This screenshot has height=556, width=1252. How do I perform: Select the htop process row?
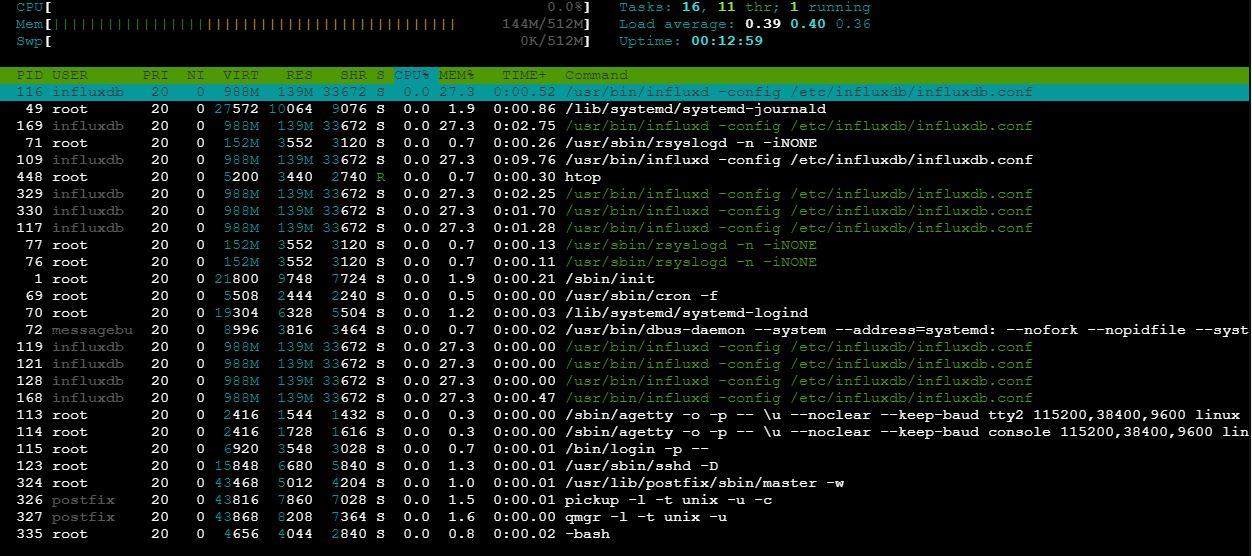coord(625,177)
